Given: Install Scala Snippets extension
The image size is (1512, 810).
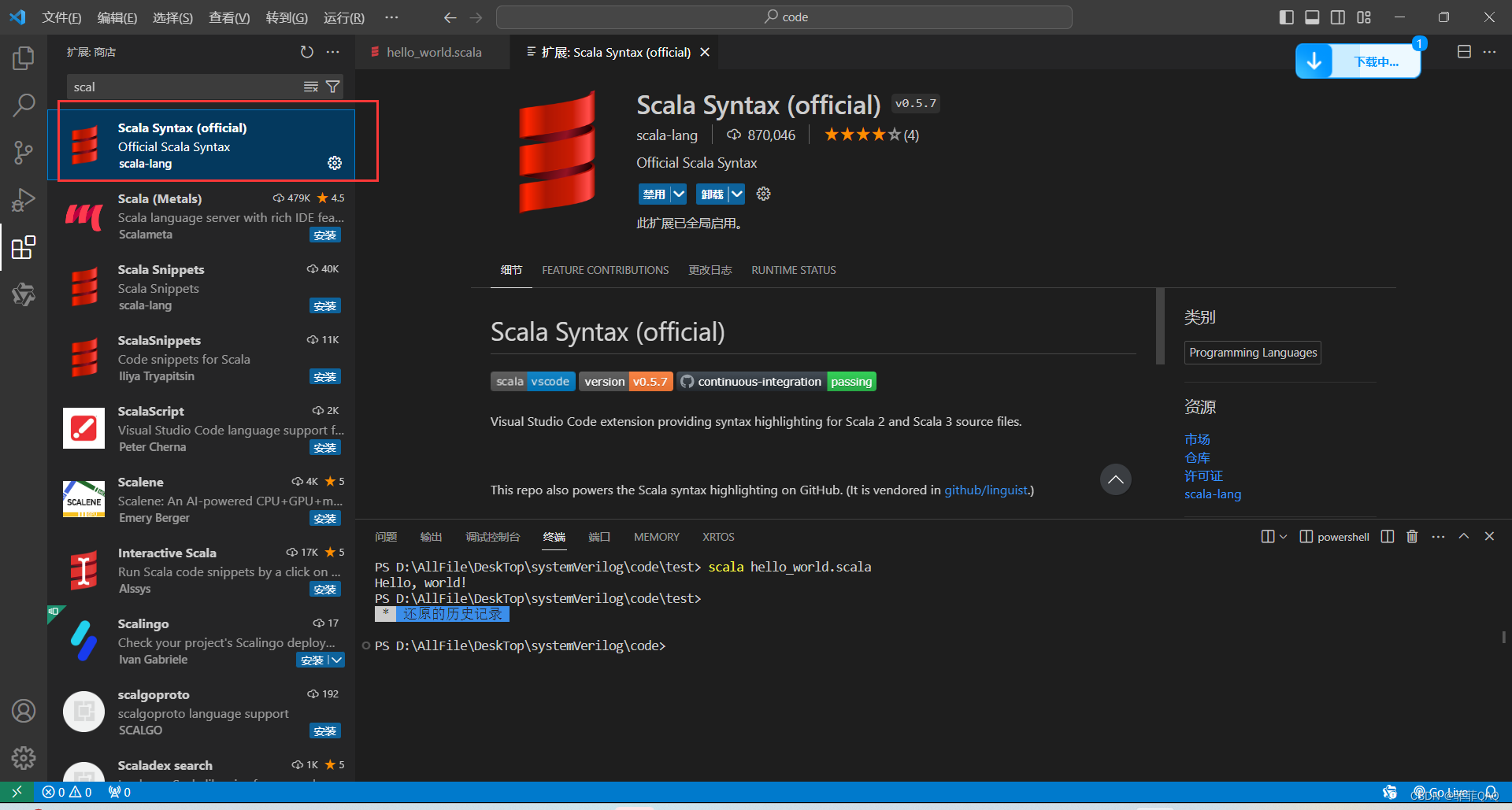Looking at the screenshot, I should (324, 306).
